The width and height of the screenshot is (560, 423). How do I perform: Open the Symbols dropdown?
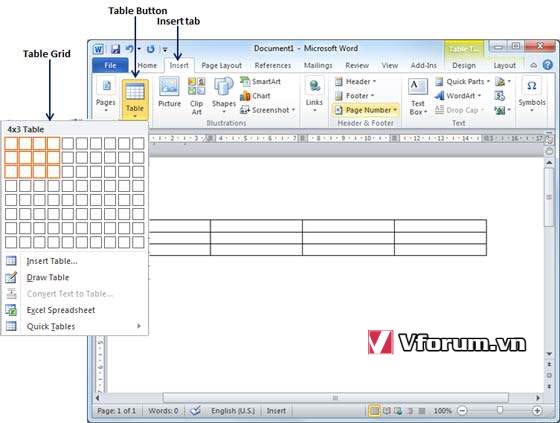pyautogui.click(x=532, y=95)
